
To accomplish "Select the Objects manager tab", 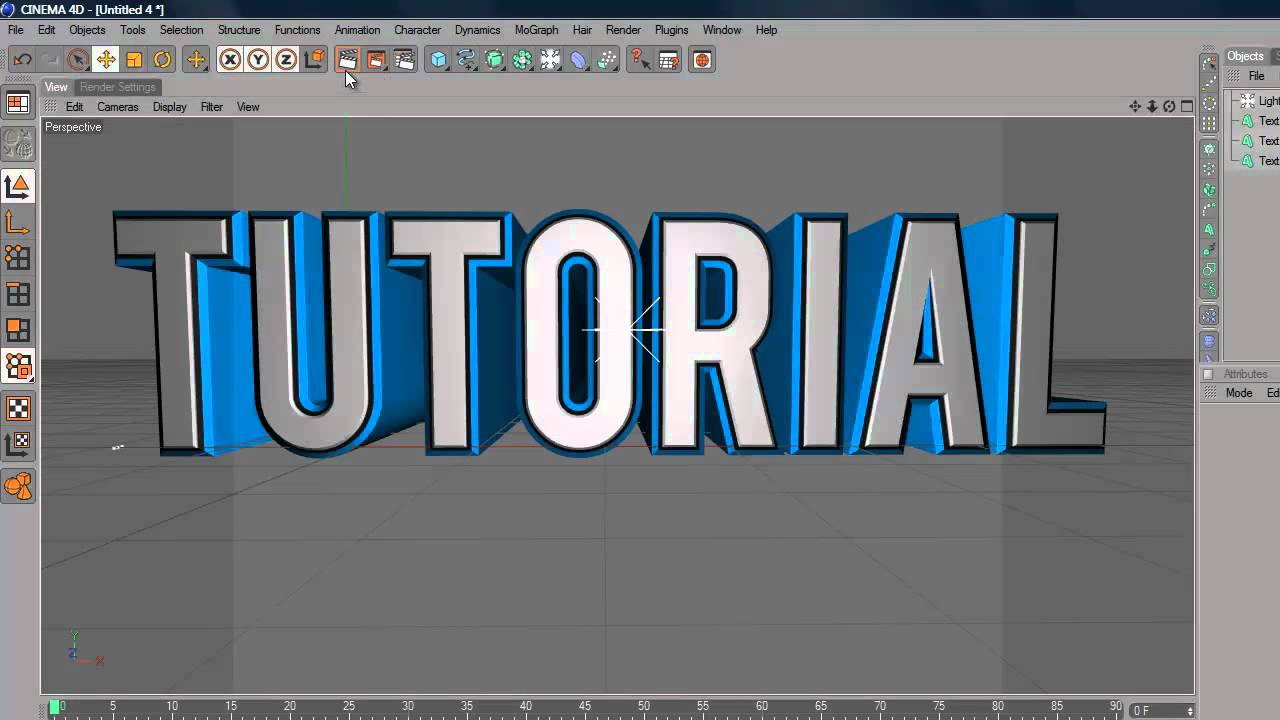I will coord(1245,56).
